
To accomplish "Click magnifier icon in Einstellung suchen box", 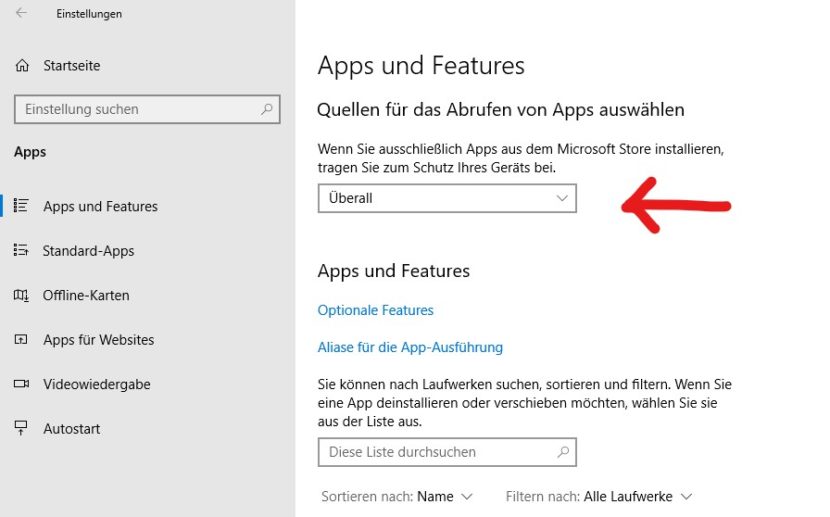I will (x=267, y=109).
